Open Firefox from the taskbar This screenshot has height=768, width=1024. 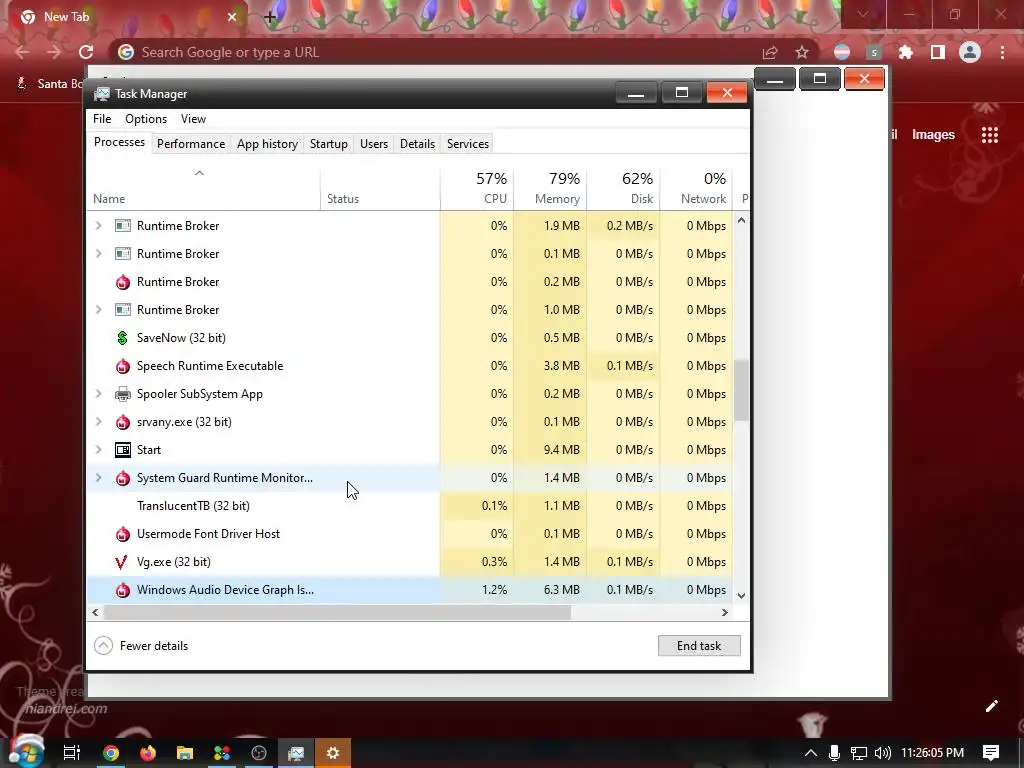click(x=148, y=753)
